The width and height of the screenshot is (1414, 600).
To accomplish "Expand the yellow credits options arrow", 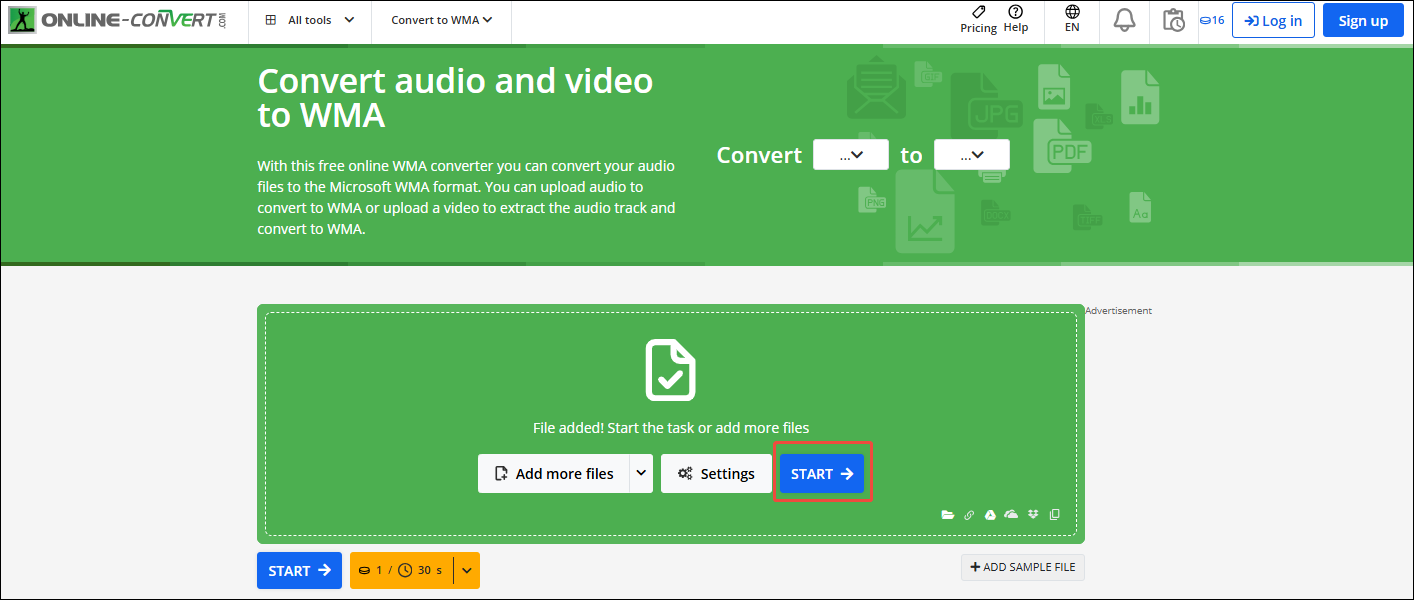I will 466,570.
